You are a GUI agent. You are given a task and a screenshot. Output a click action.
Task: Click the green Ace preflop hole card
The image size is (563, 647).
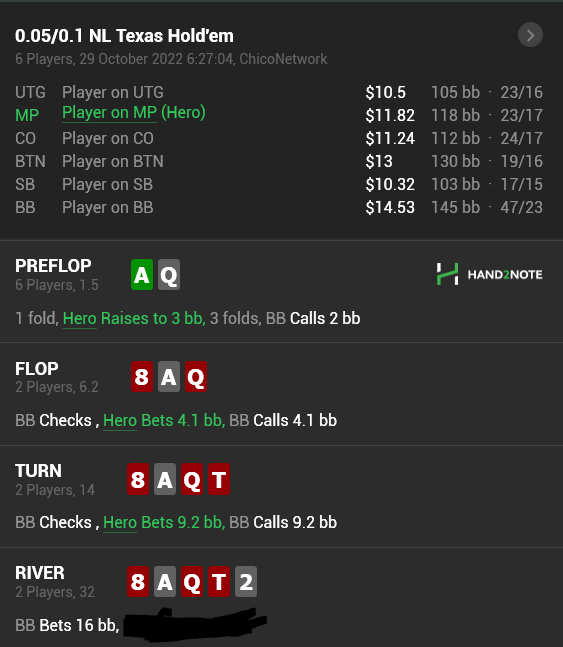[x=142, y=274]
